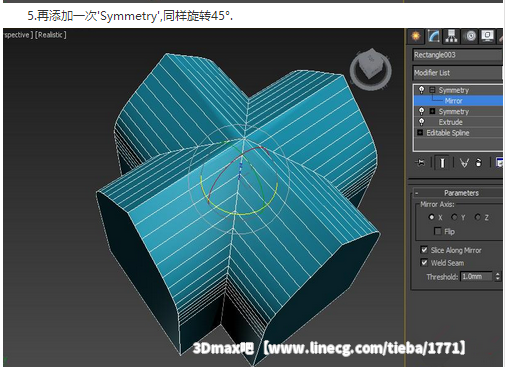Screen dimensions: 505x367
Task: Select the Z mirror axis radio button
Action: [477, 217]
